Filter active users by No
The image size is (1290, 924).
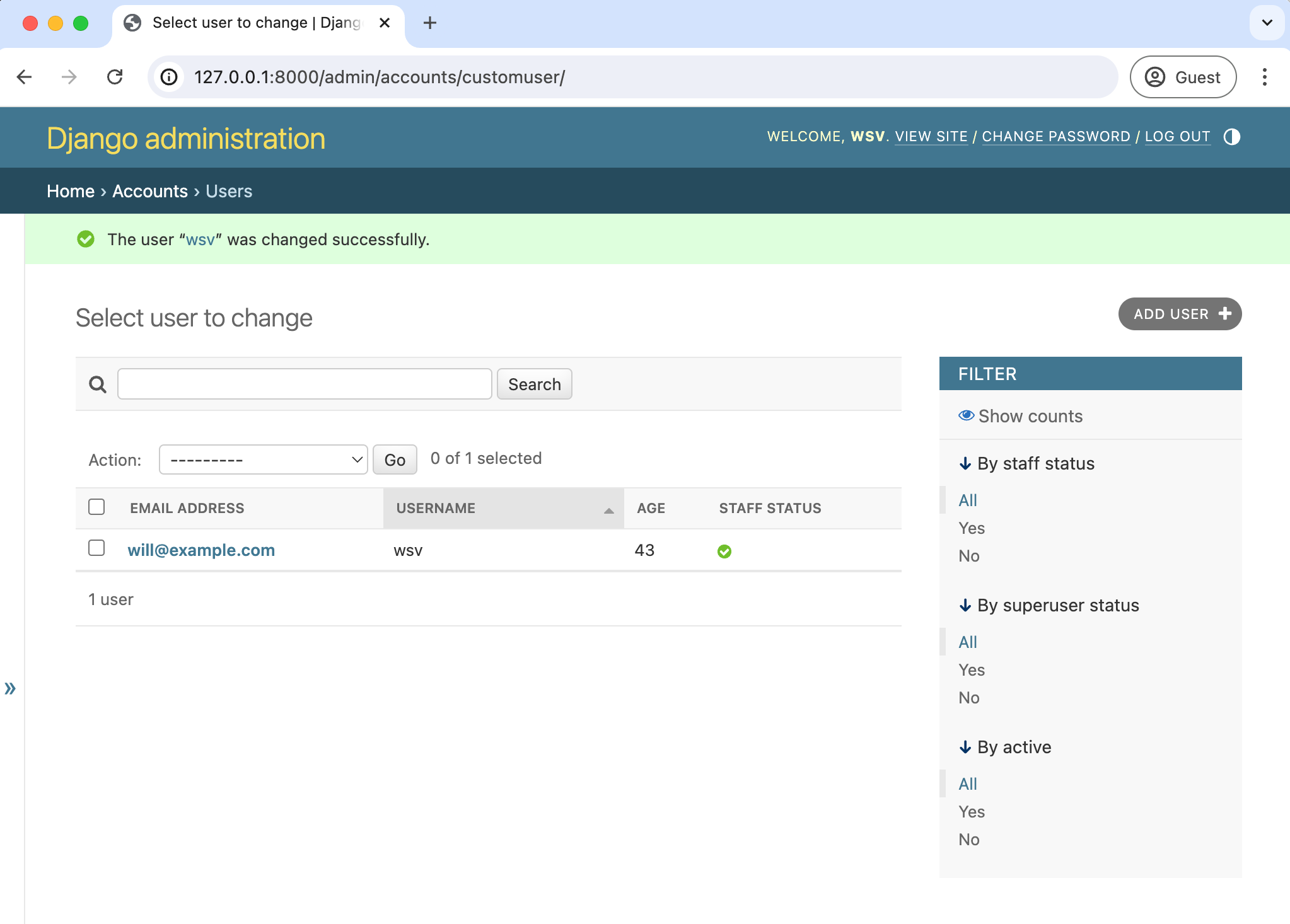click(x=969, y=840)
